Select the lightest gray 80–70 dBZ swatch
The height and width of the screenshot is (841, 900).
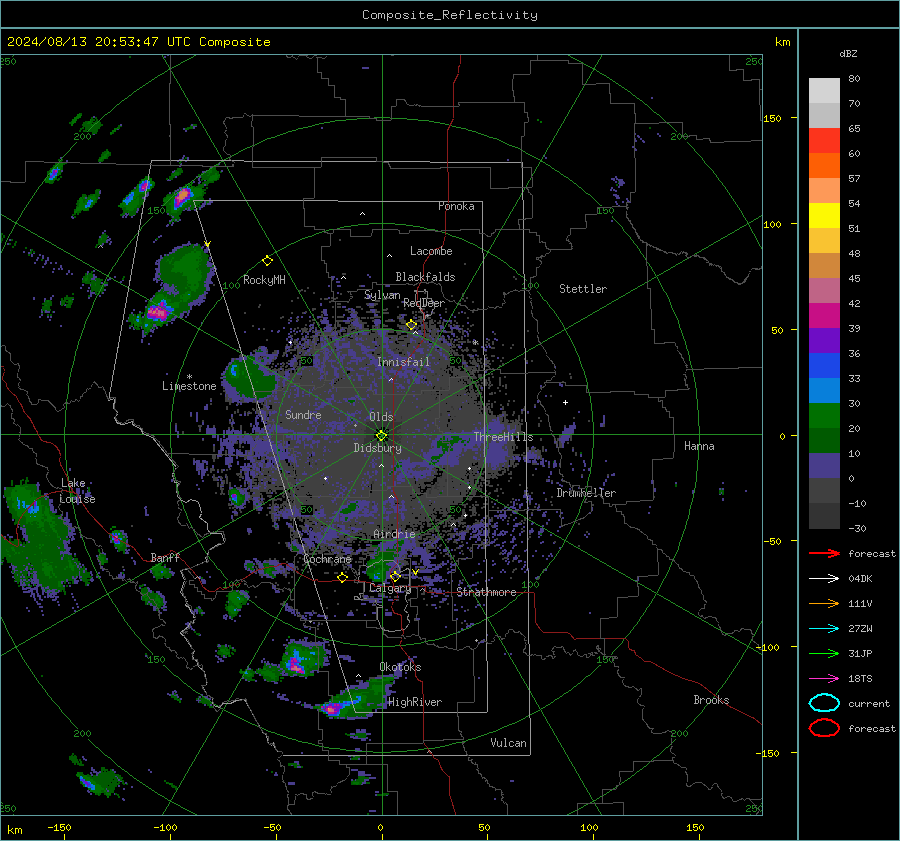[x=824, y=91]
